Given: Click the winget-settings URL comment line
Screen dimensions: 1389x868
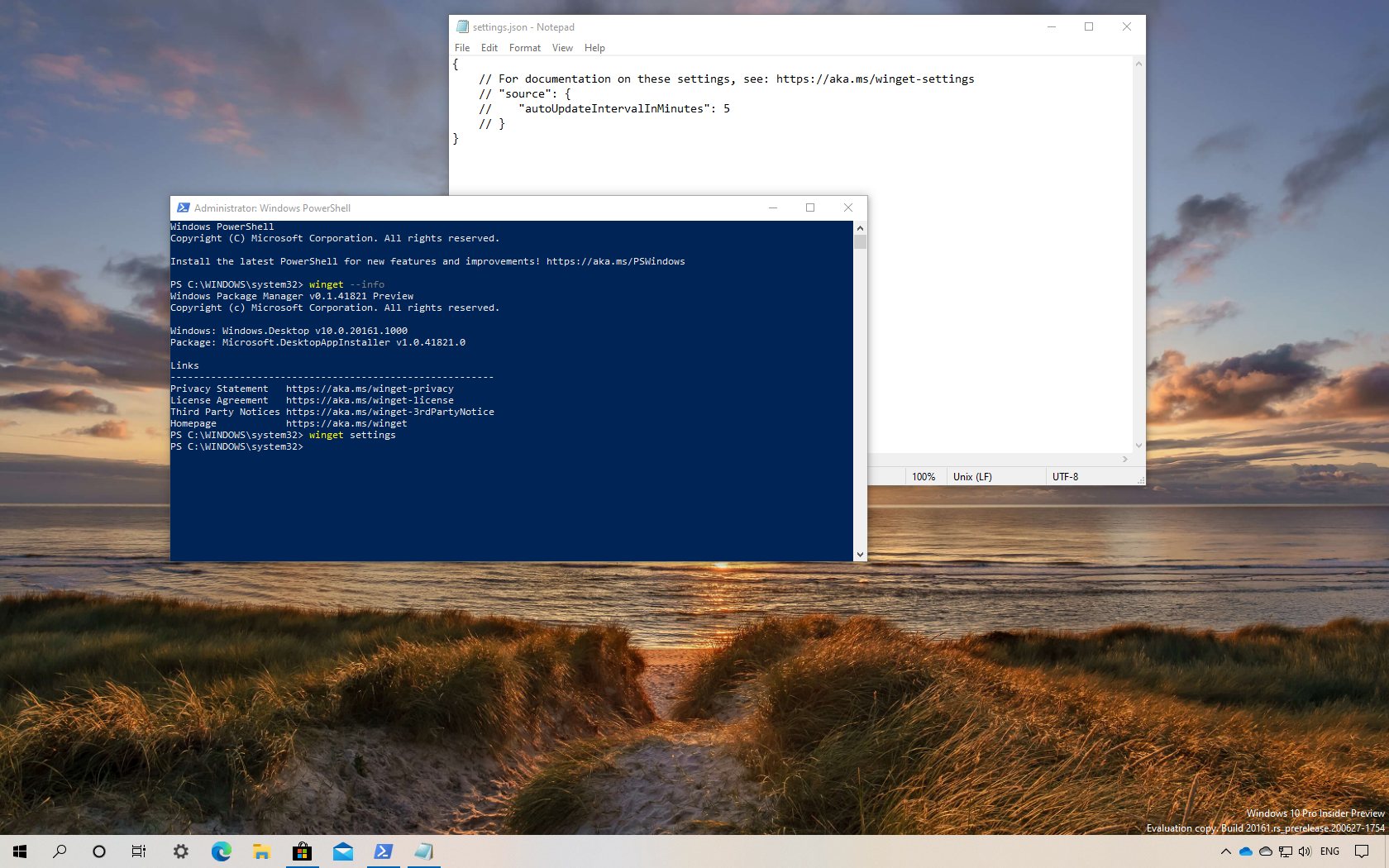Looking at the screenshot, I should 726,79.
